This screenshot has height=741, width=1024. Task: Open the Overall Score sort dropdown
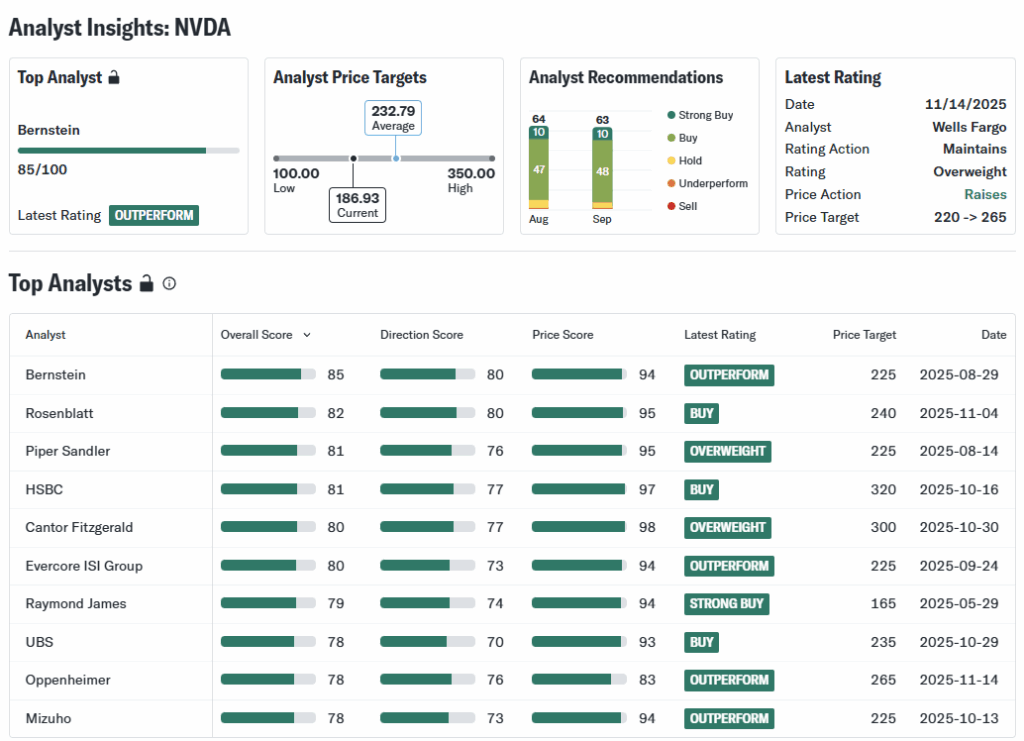[305, 335]
